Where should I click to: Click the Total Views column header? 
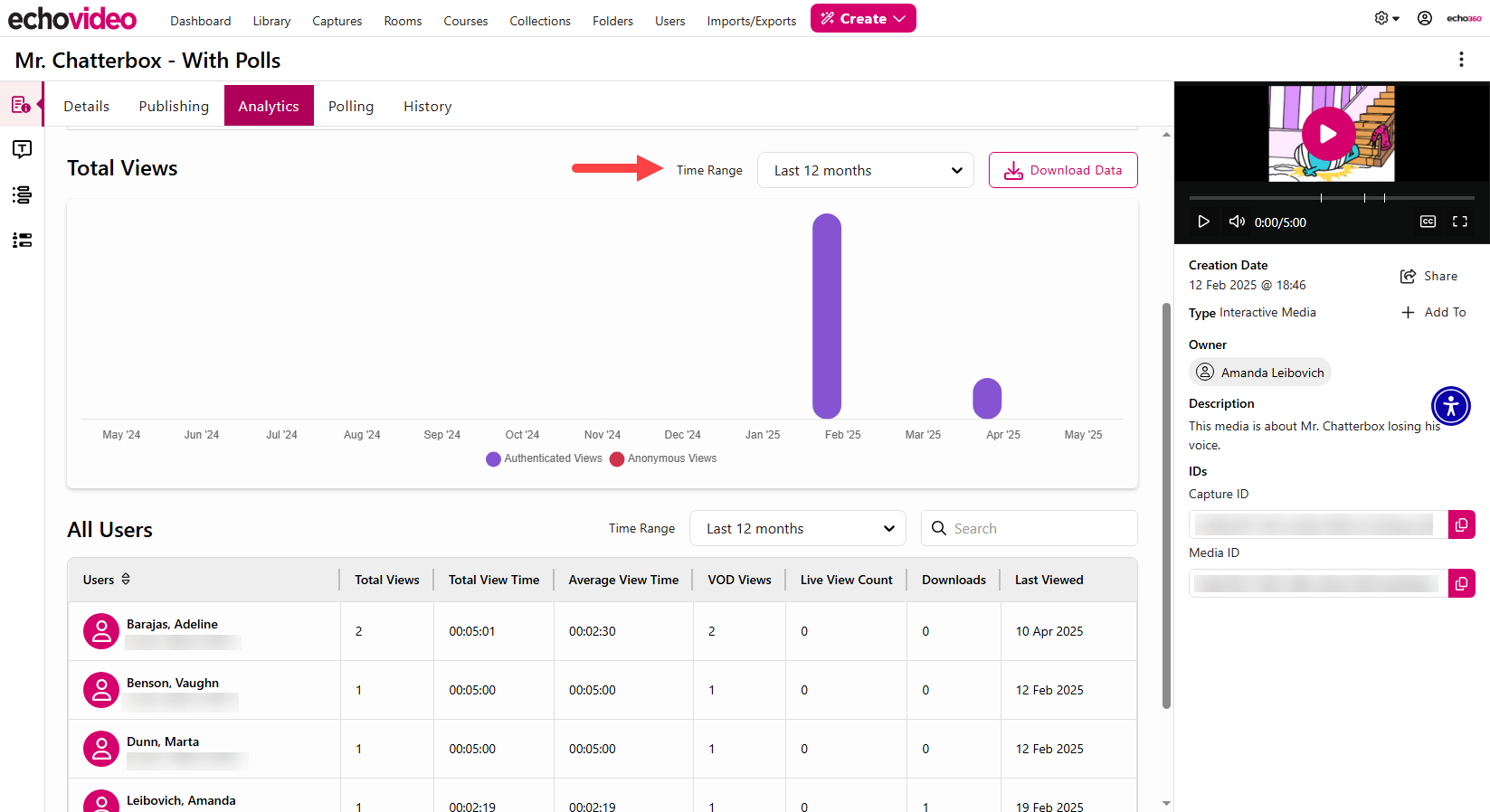pos(387,580)
